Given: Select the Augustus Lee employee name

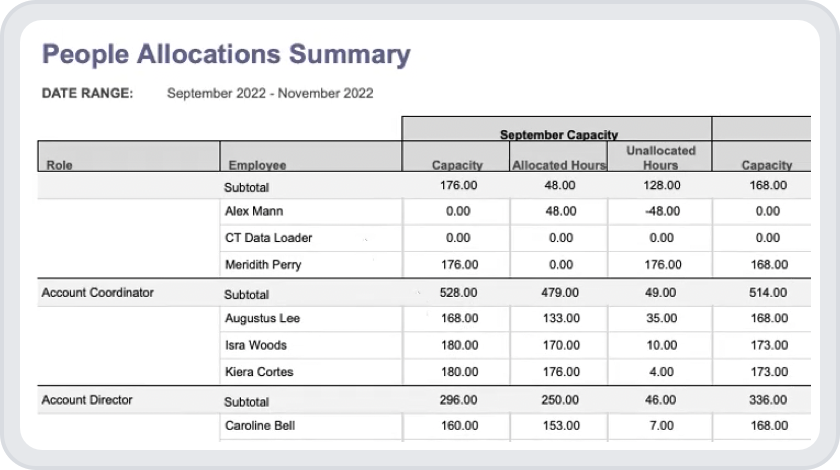Looking at the screenshot, I should pyautogui.click(x=262, y=318).
